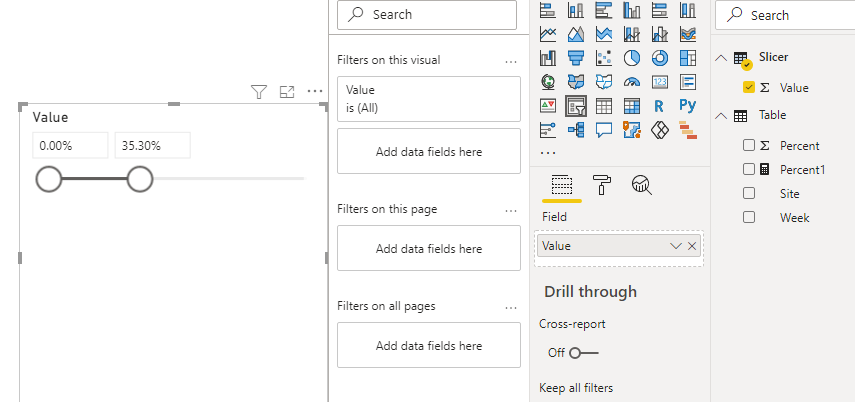Select the Donut chart visualization

pyautogui.click(x=660, y=57)
